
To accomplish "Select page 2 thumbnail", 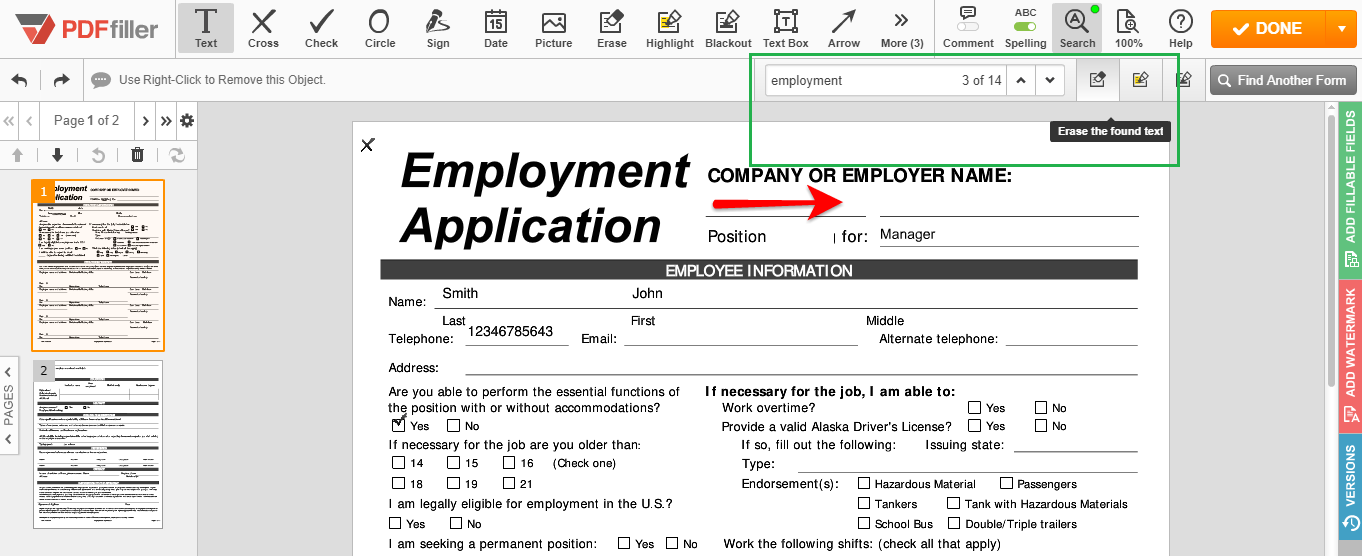I will tap(98, 444).
